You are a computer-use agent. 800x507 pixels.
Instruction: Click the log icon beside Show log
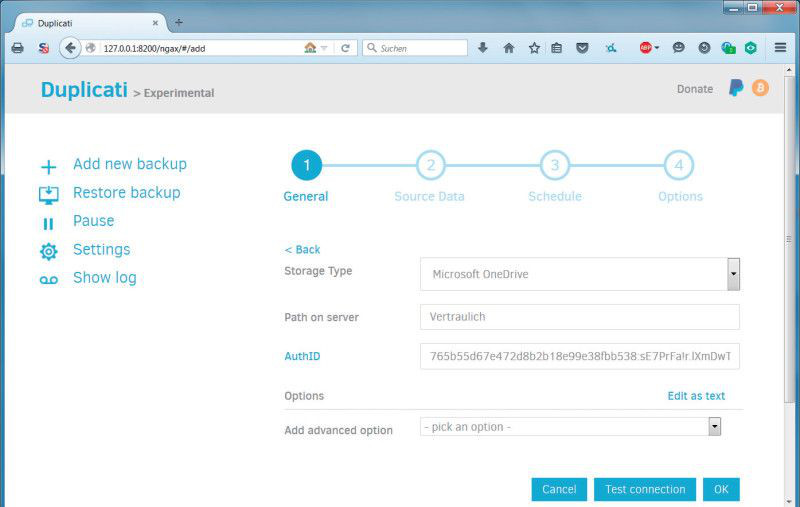[x=48, y=280]
